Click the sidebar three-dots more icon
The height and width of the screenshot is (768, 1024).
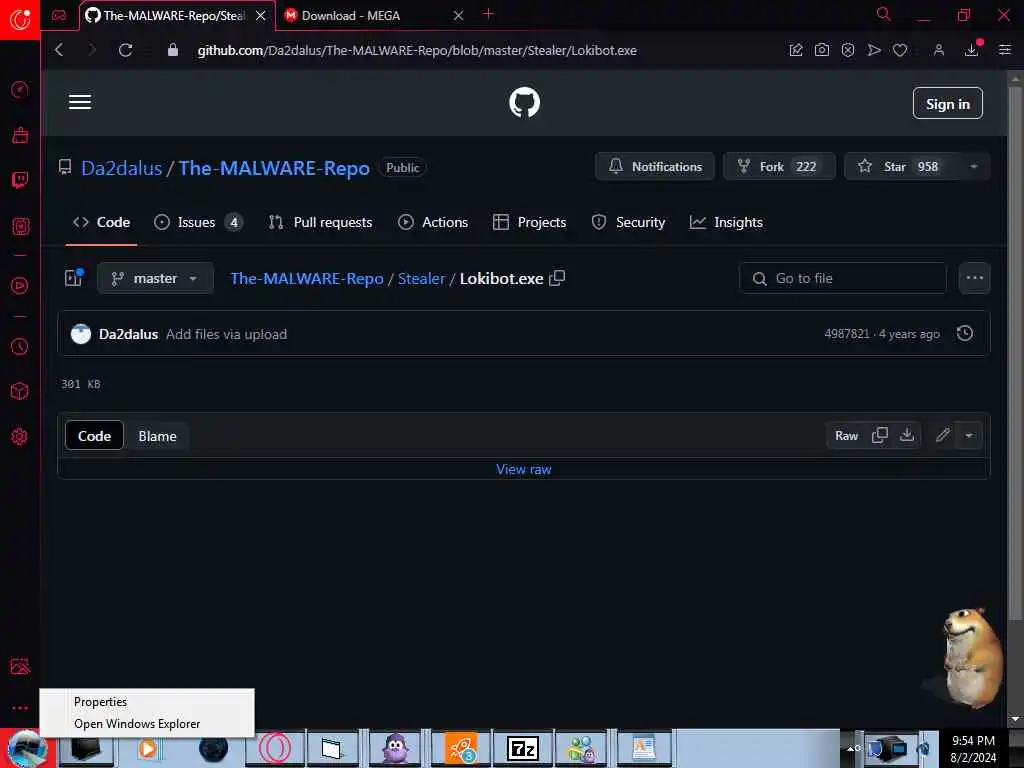click(20, 708)
